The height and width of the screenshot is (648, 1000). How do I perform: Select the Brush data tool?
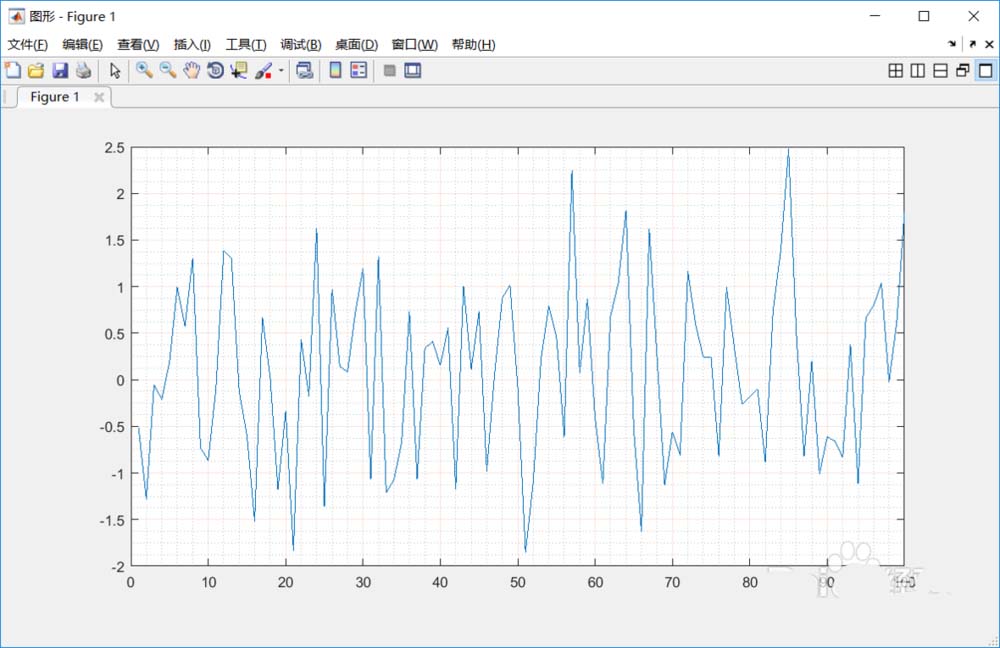coord(263,70)
